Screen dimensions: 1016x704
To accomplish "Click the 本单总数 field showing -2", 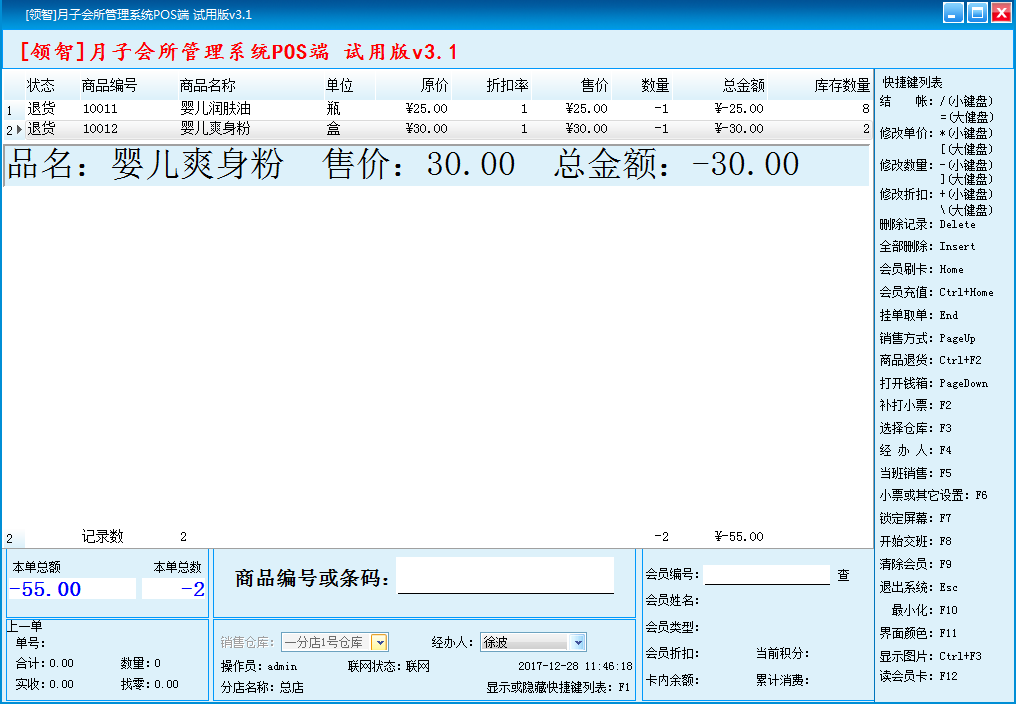I will (x=175, y=589).
